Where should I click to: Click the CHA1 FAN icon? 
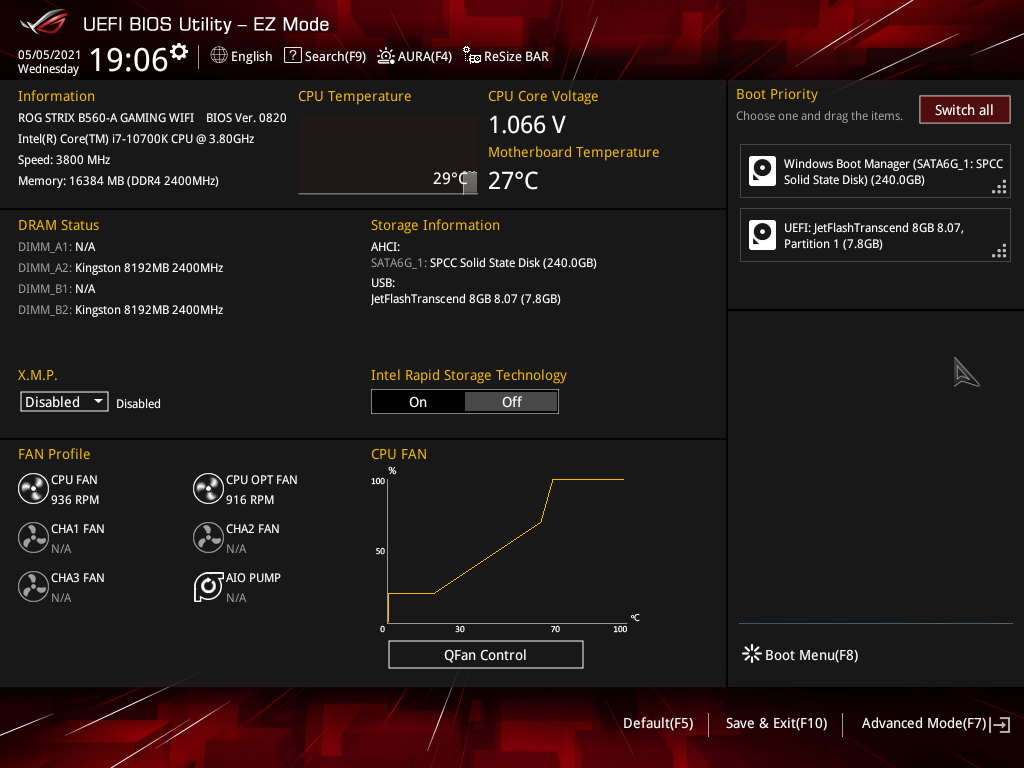(33, 538)
